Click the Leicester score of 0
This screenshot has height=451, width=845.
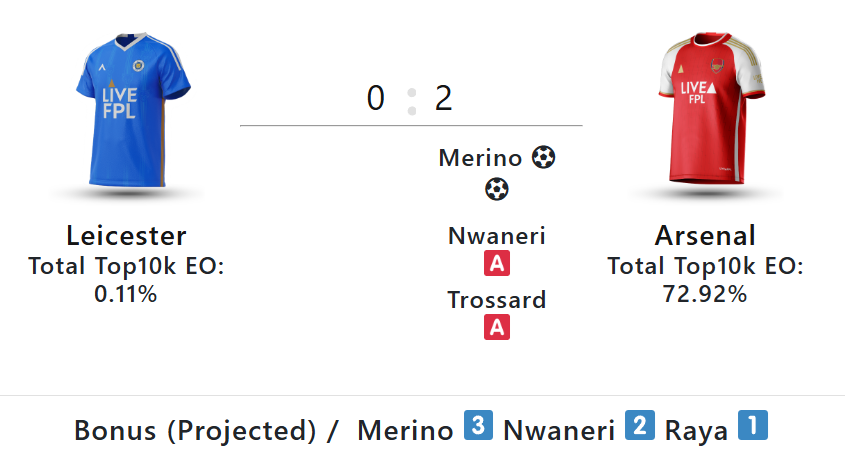[376, 98]
